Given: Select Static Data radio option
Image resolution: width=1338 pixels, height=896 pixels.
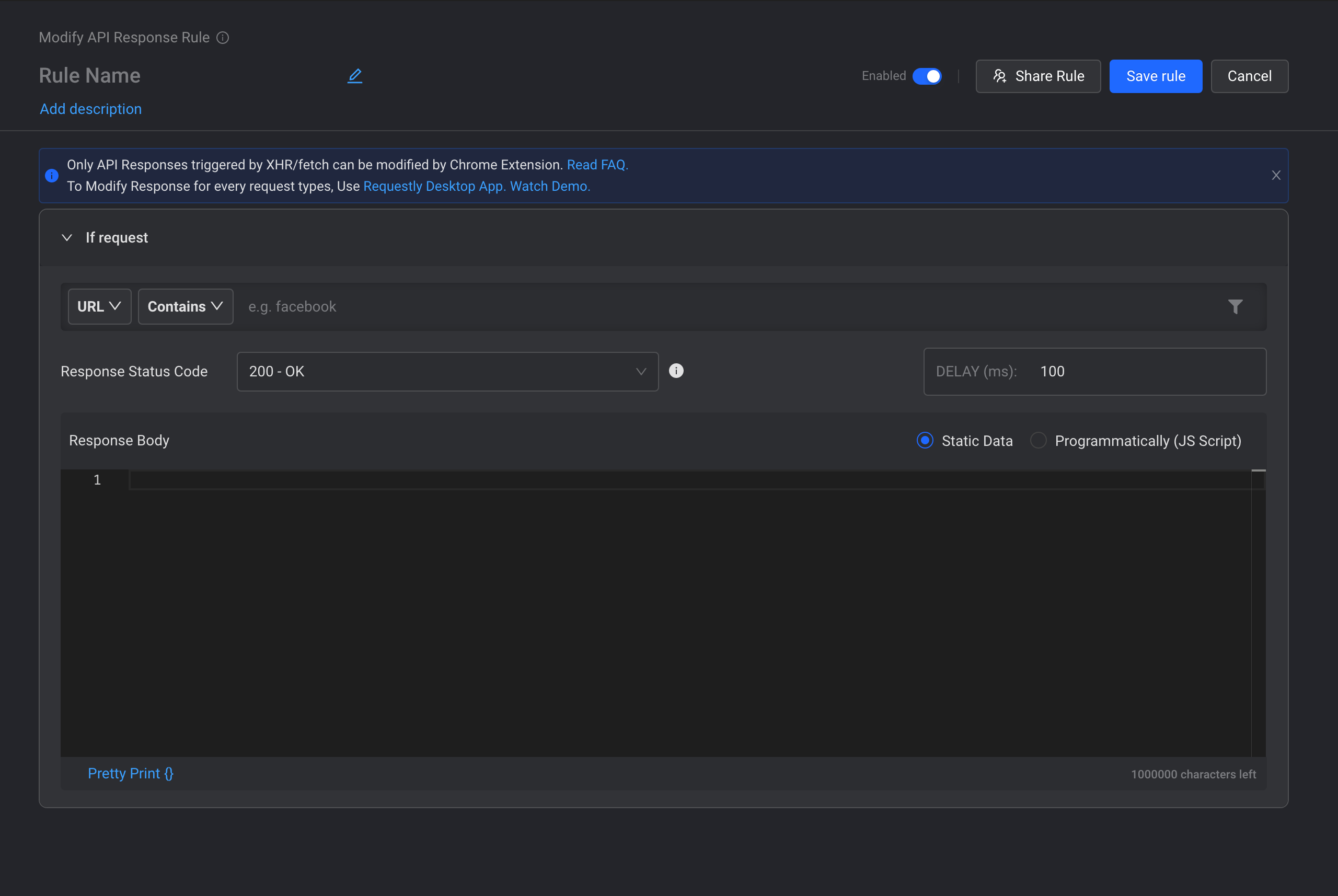Looking at the screenshot, I should pos(925,441).
